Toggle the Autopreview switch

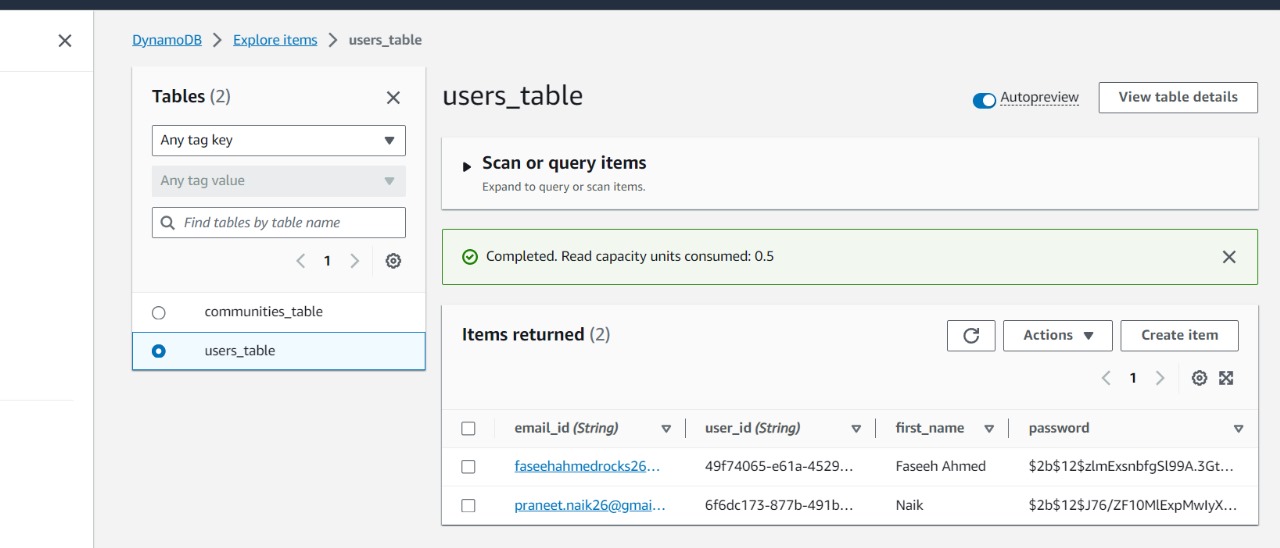(984, 100)
